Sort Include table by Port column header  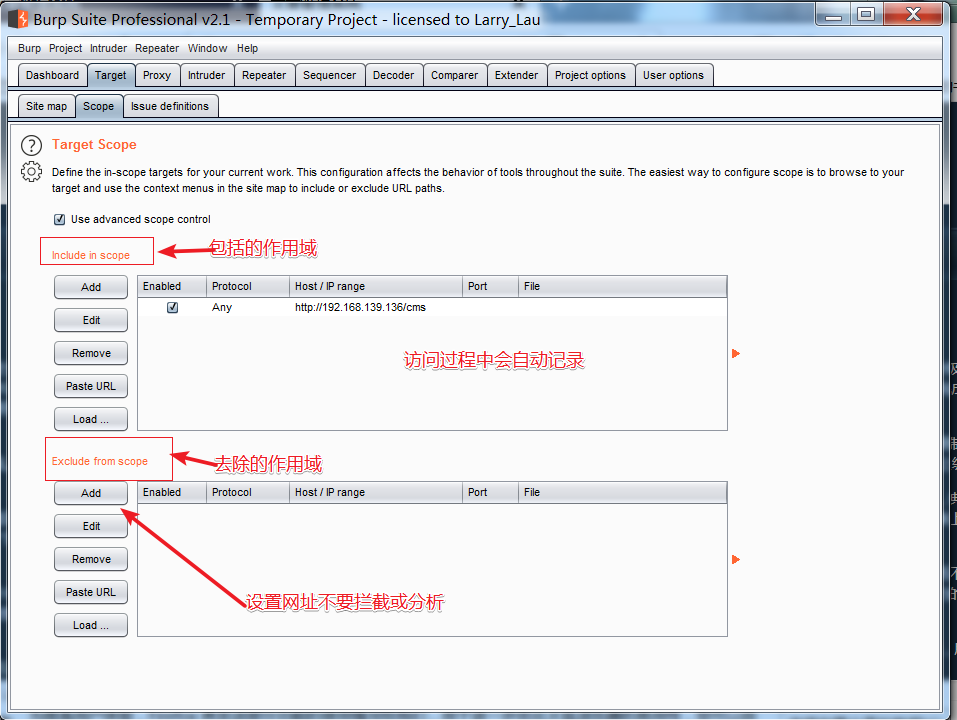490,286
